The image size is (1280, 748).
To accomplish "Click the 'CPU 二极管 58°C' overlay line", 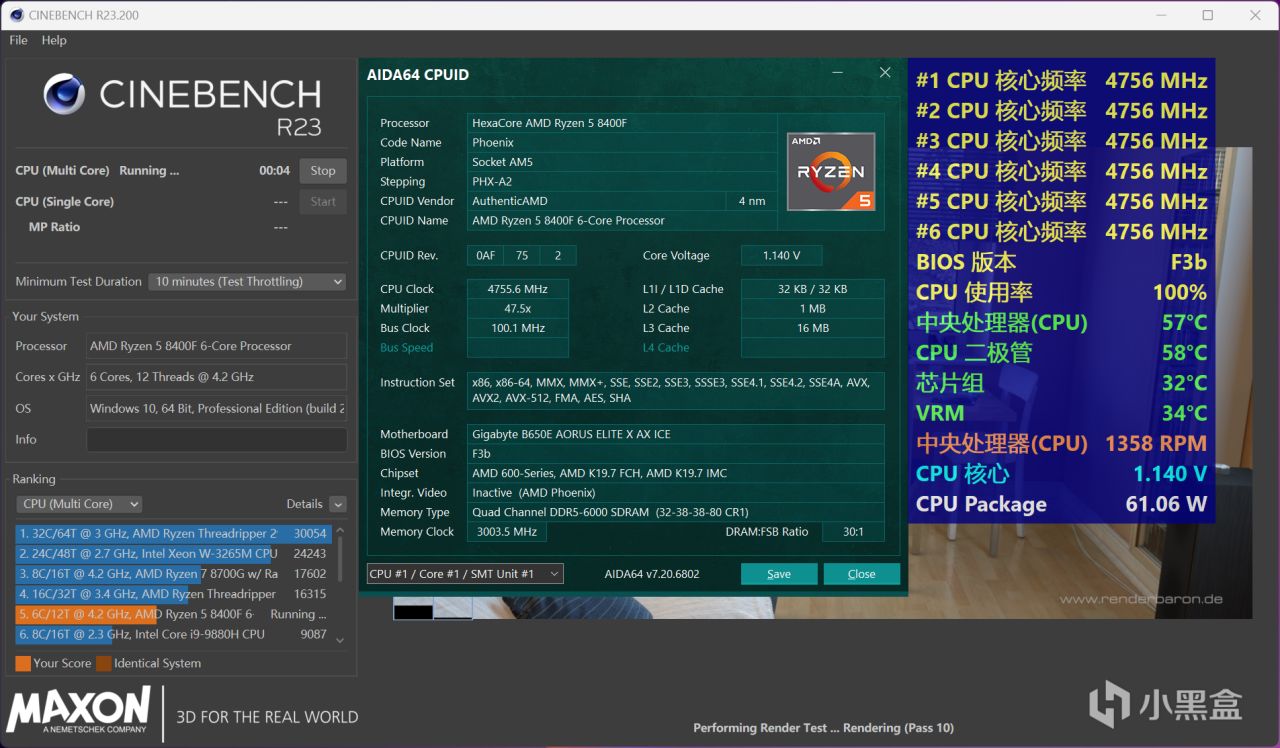I will click(x=1062, y=353).
